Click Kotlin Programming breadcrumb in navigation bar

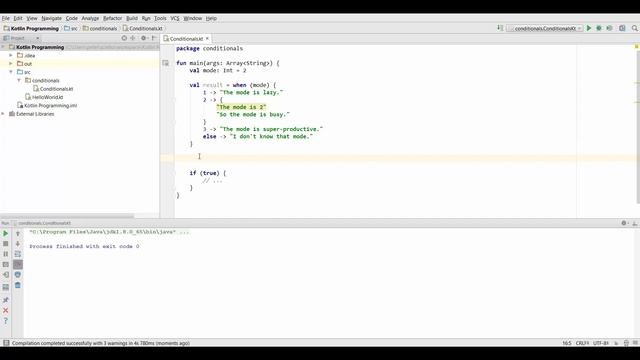coord(31,29)
